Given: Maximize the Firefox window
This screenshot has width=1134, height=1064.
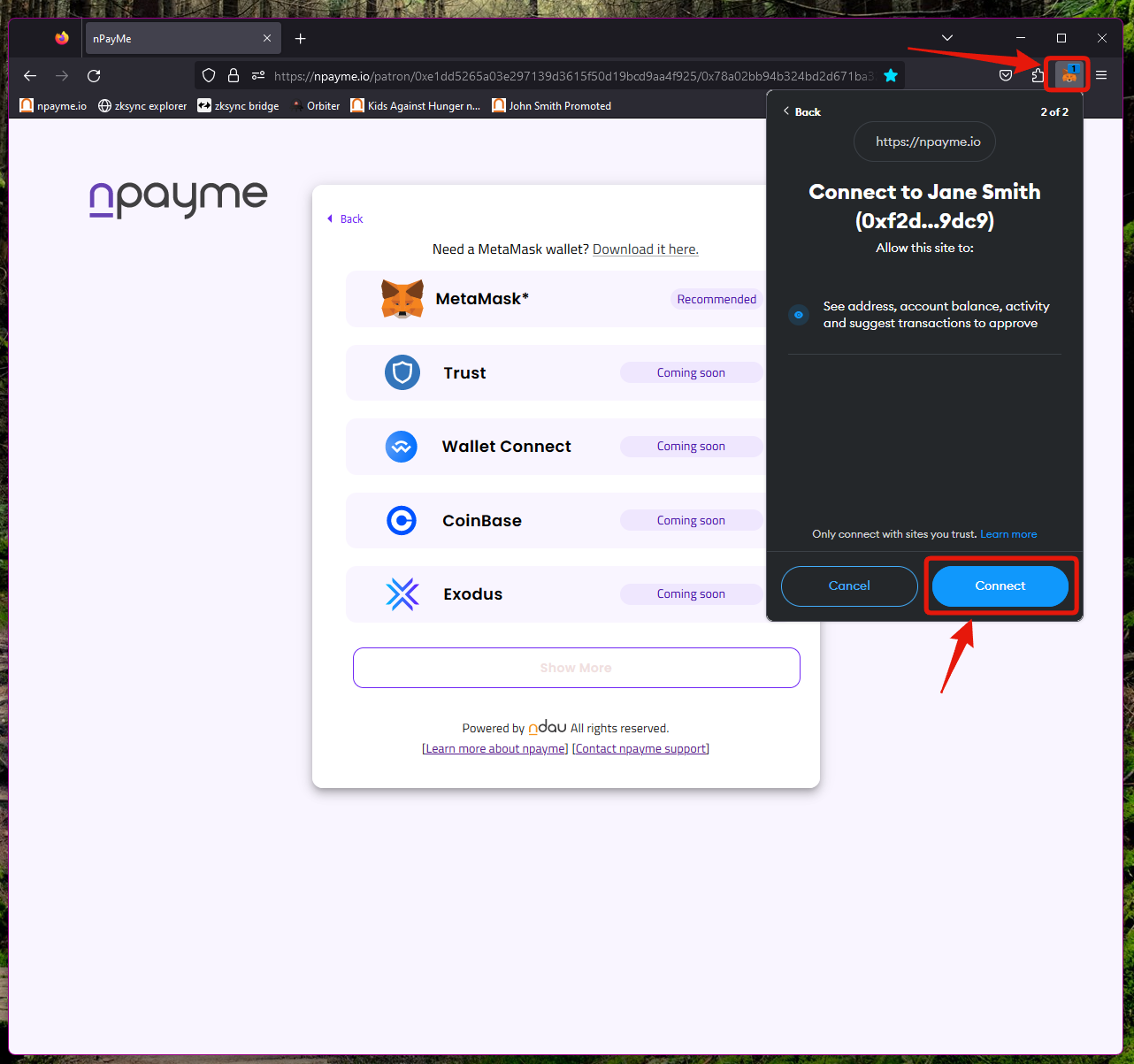Looking at the screenshot, I should coord(1061,38).
